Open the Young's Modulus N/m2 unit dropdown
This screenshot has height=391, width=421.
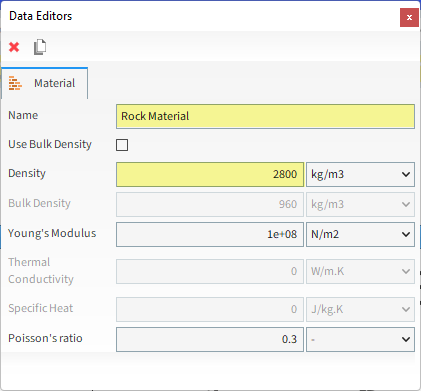360,234
